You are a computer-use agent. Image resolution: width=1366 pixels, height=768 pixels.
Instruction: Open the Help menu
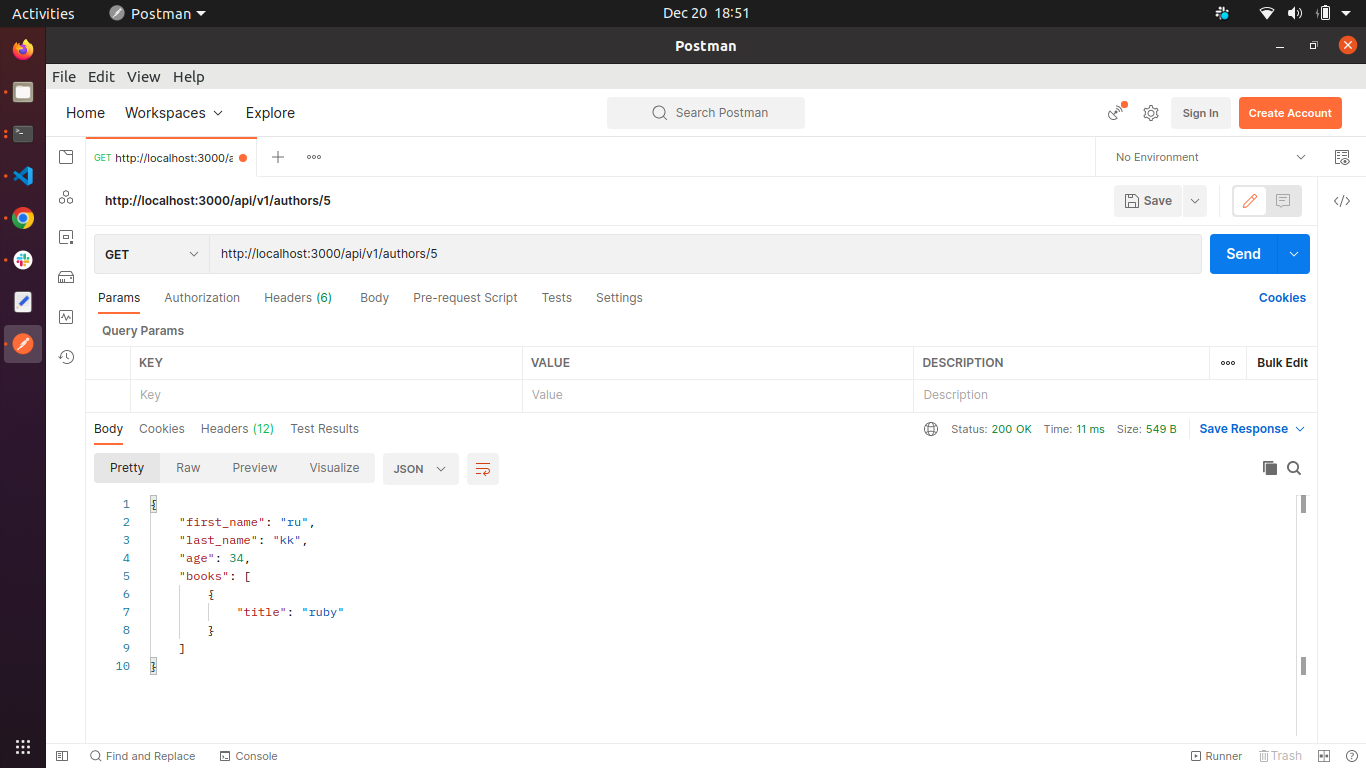pos(189,77)
